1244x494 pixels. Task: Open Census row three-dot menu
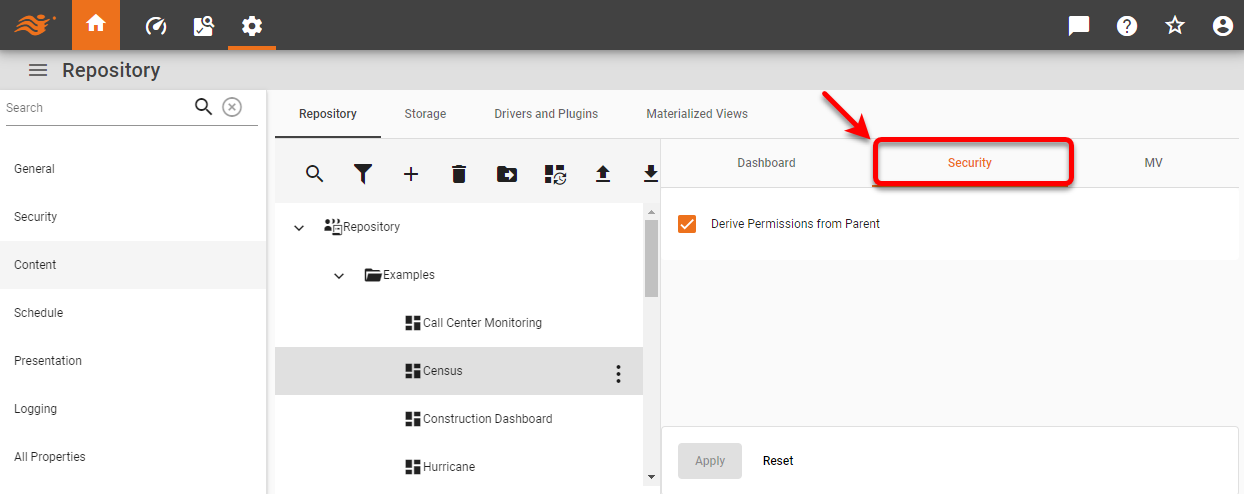(x=618, y=374)
